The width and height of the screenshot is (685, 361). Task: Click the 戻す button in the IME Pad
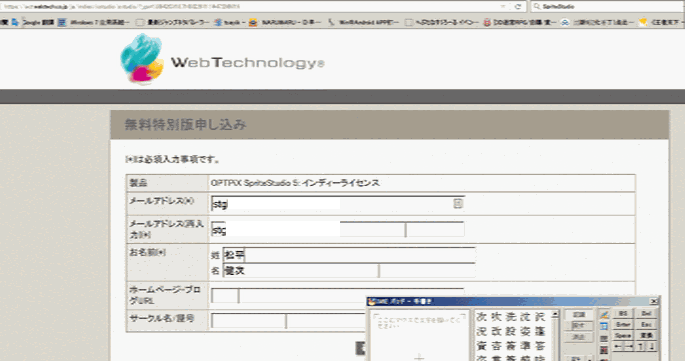(x=579, y=326)
